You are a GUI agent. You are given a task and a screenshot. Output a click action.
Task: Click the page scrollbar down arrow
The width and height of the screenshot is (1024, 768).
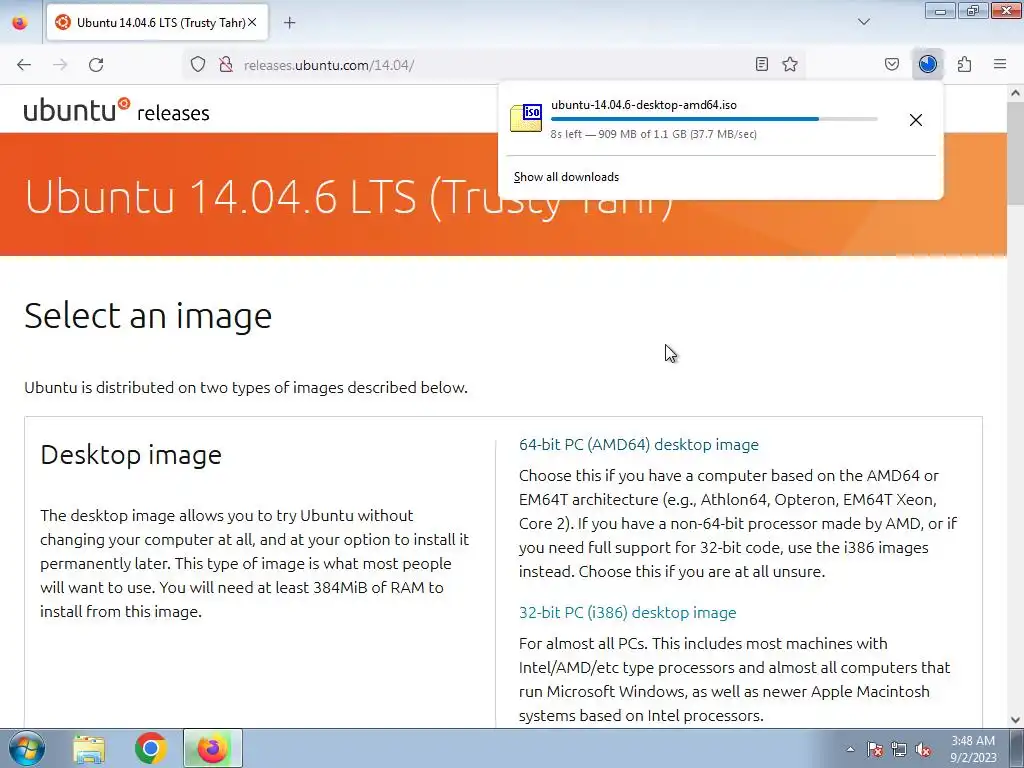point(1015,720)
